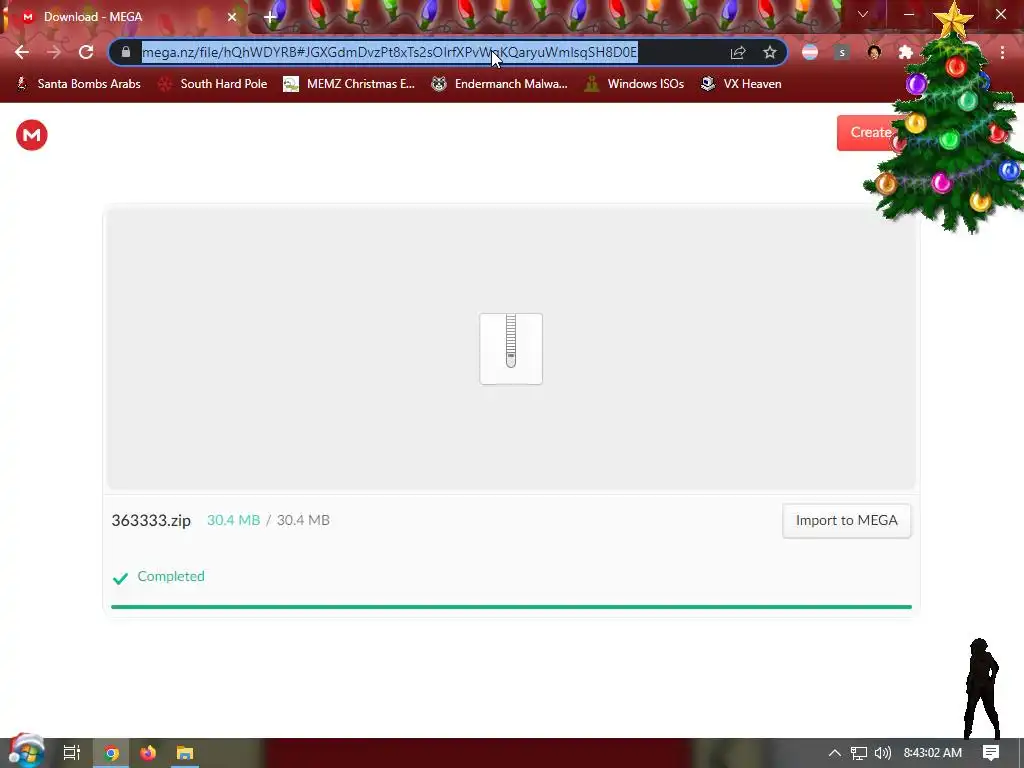Go back to the previous page

click(x=22, y=52)
